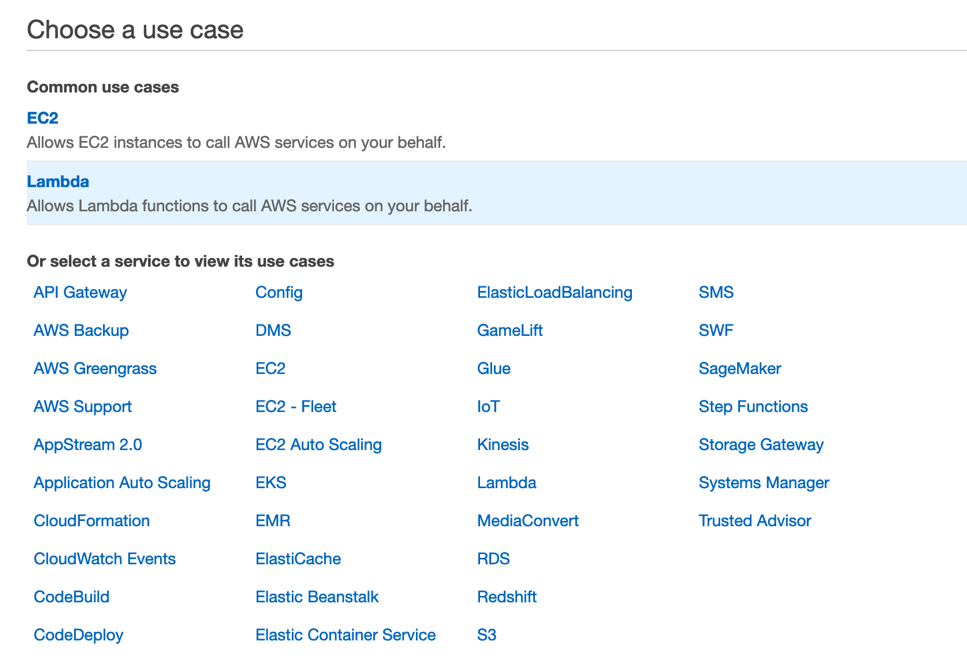Select Step Functions service

[x=753, y=407]
